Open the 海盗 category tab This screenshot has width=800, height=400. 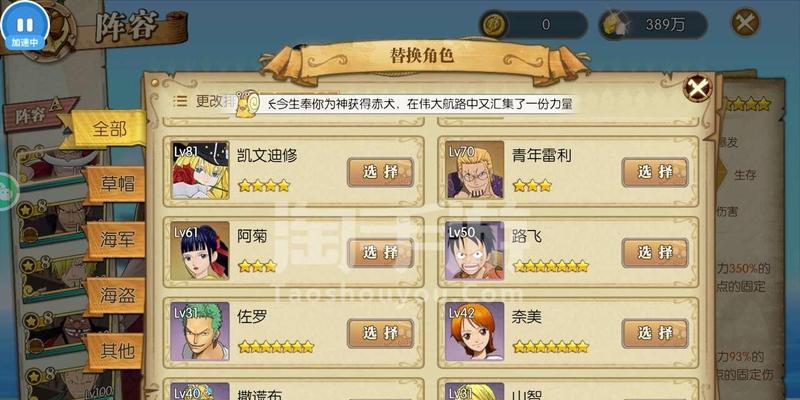point(116,295)
